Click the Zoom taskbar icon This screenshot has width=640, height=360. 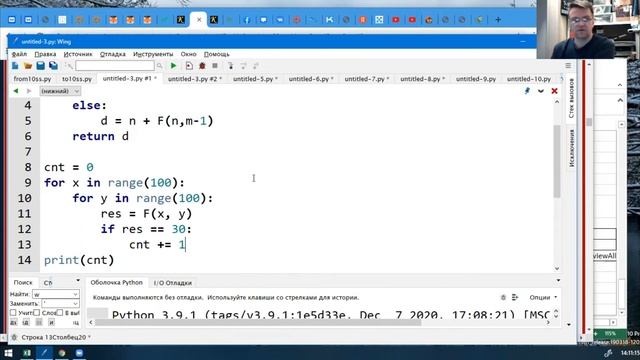79,353
